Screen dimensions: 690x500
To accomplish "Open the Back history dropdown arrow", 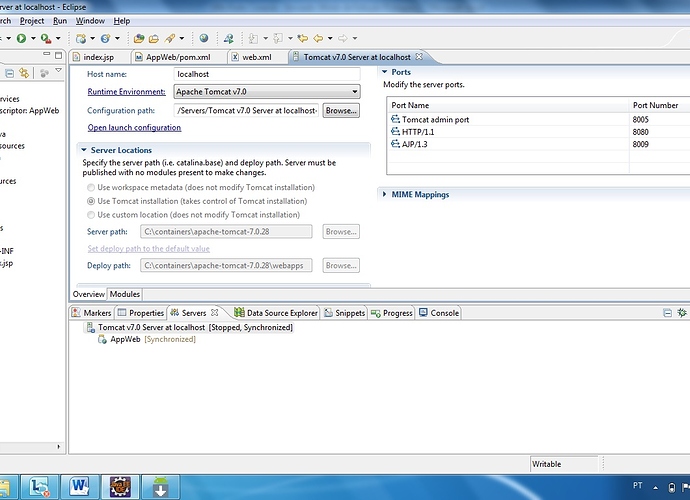I will pyautogui.click(x=330, y=38).
